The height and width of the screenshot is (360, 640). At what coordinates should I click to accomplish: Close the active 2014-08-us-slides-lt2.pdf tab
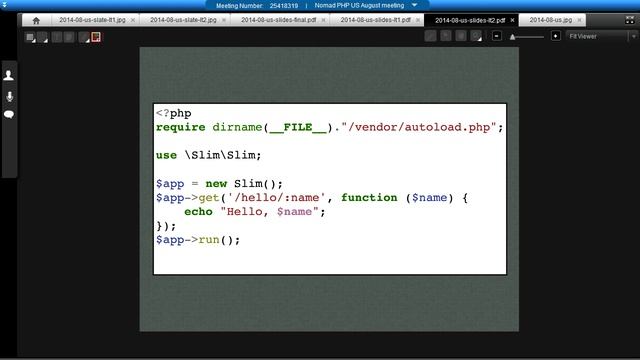[513, 20]
